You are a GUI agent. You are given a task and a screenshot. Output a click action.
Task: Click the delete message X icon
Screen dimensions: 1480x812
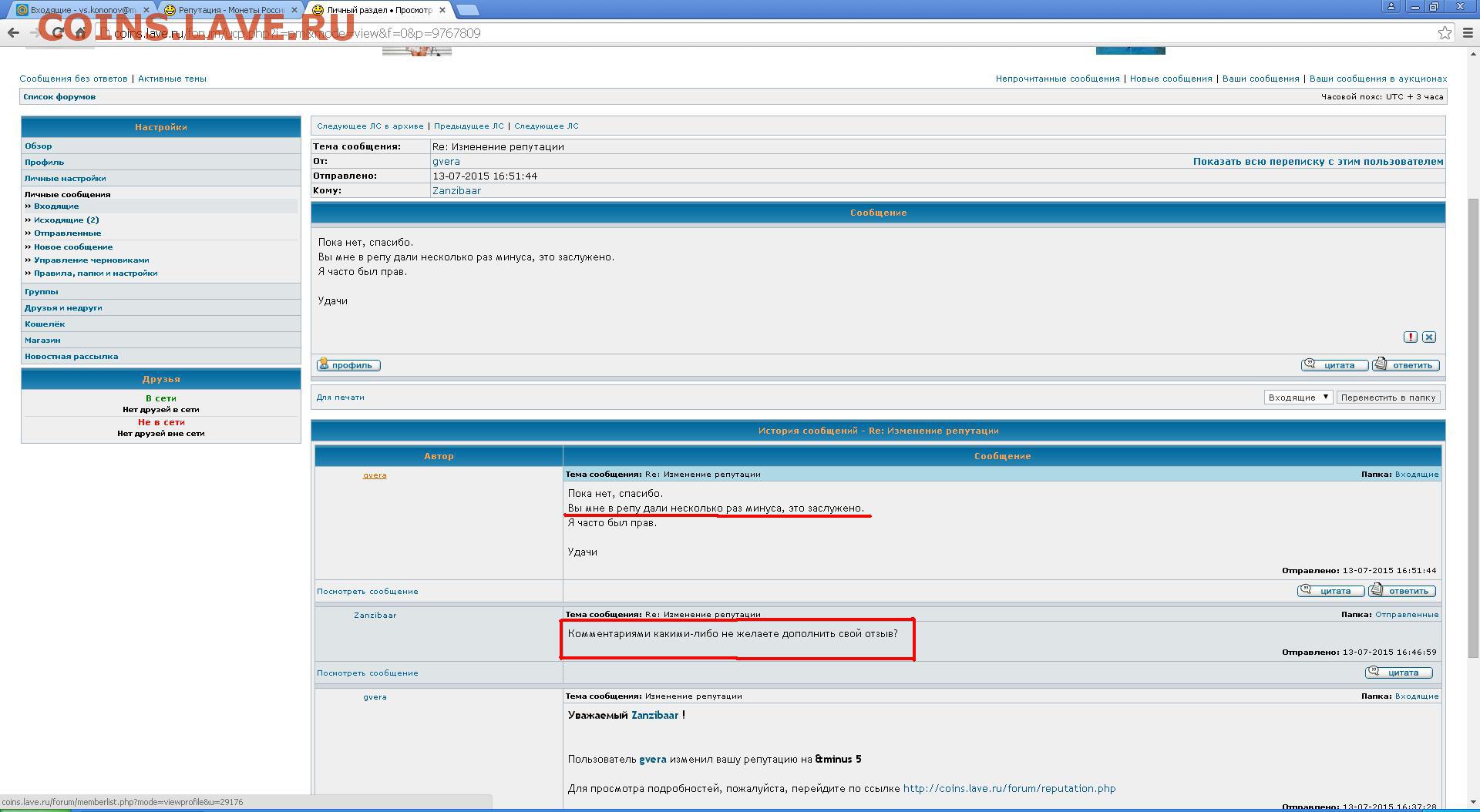point(1429,337)
